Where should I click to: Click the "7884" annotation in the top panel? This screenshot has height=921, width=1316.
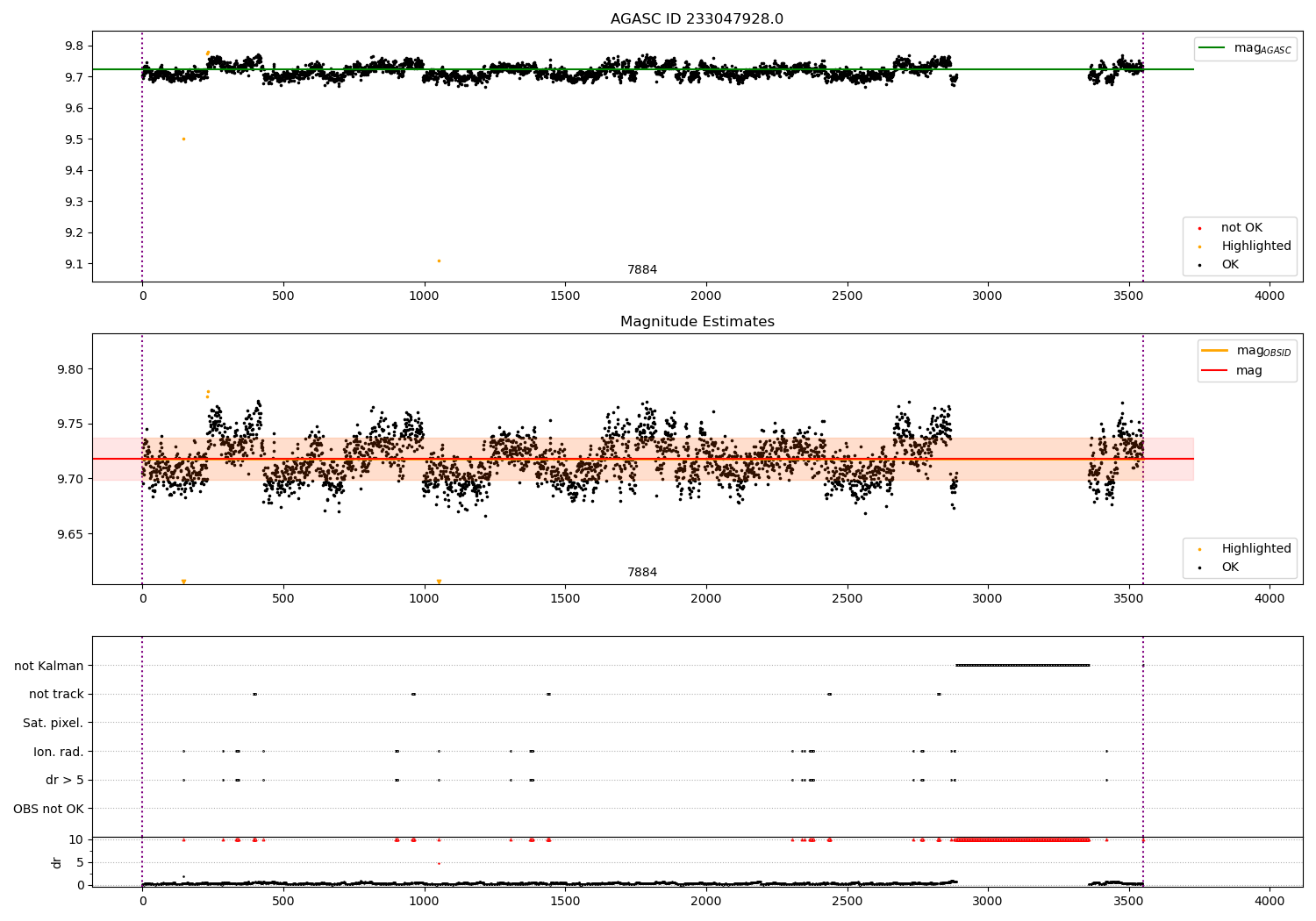(642, 270)
